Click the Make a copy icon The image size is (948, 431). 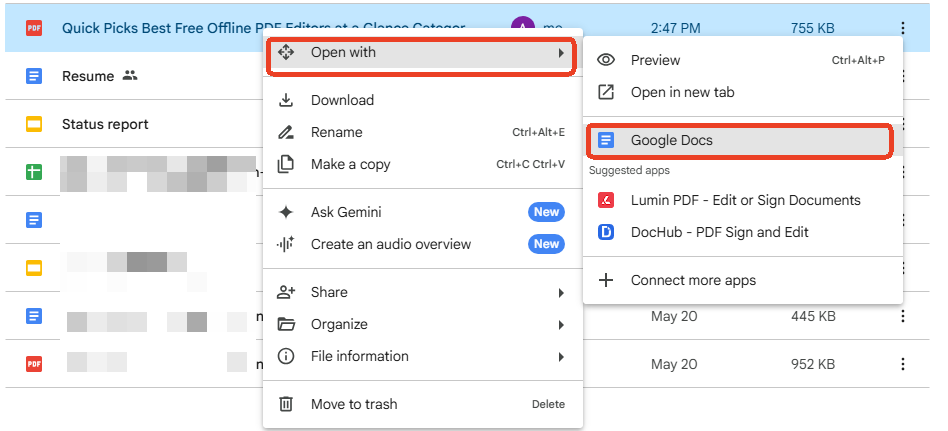(x=285, y=164)
